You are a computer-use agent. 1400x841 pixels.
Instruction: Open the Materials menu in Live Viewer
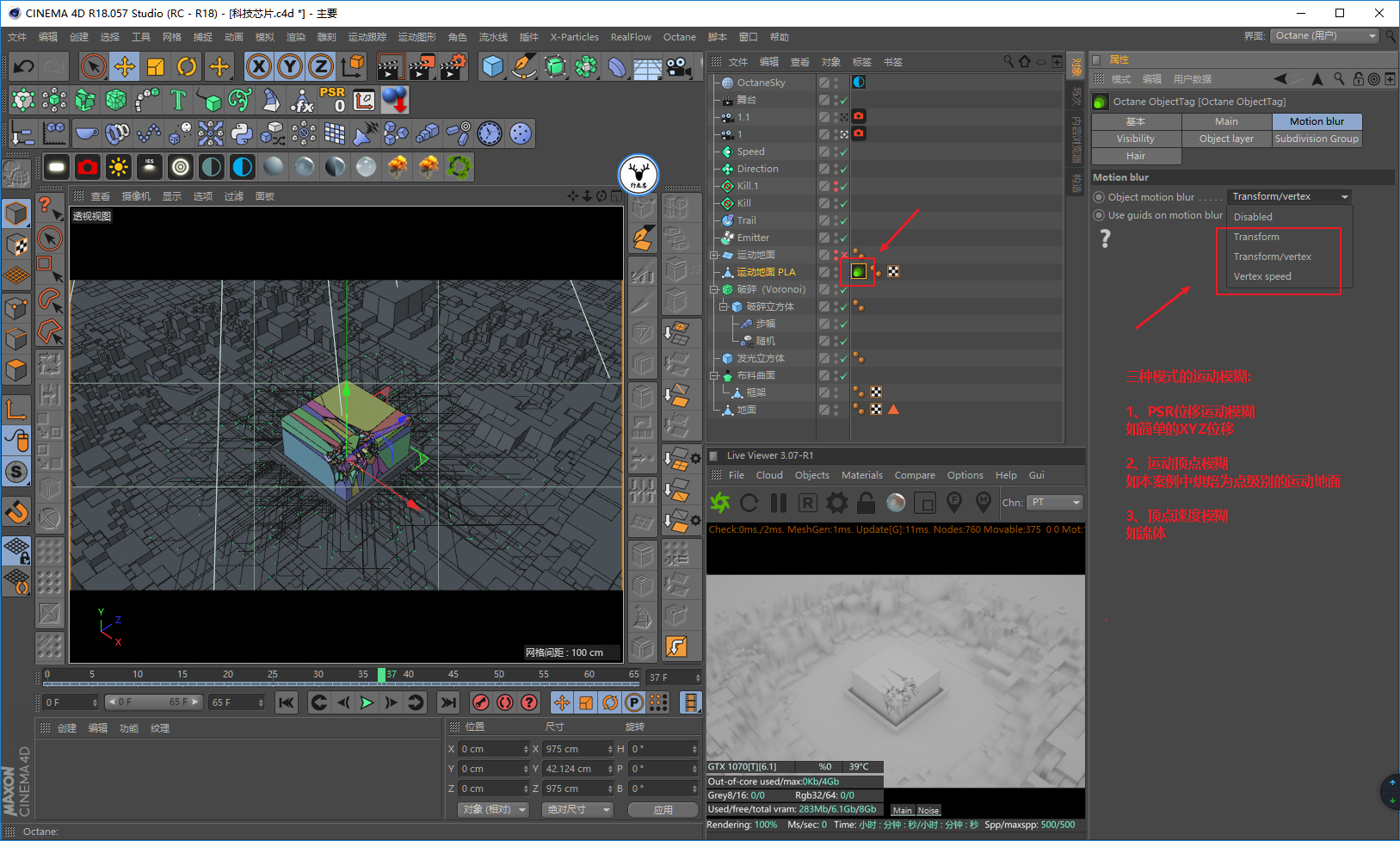[862, 475]
